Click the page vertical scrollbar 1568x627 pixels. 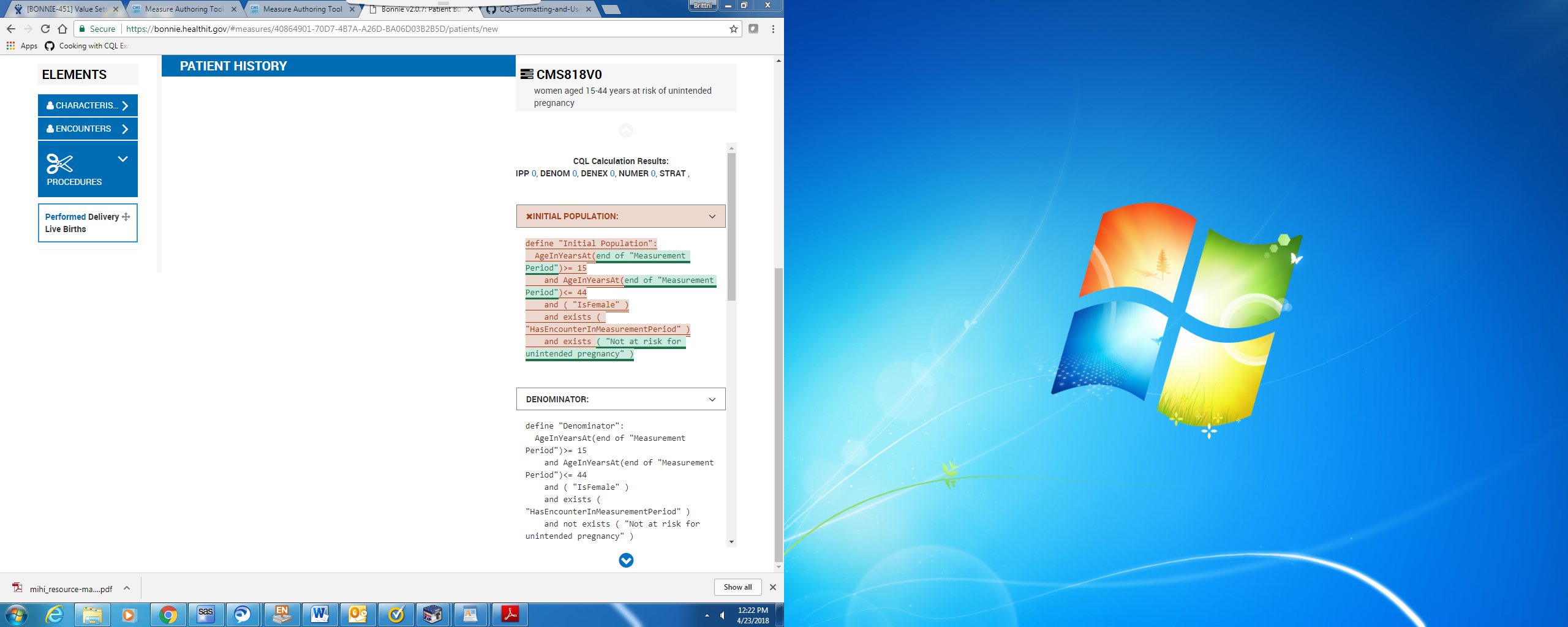point(778,414)
